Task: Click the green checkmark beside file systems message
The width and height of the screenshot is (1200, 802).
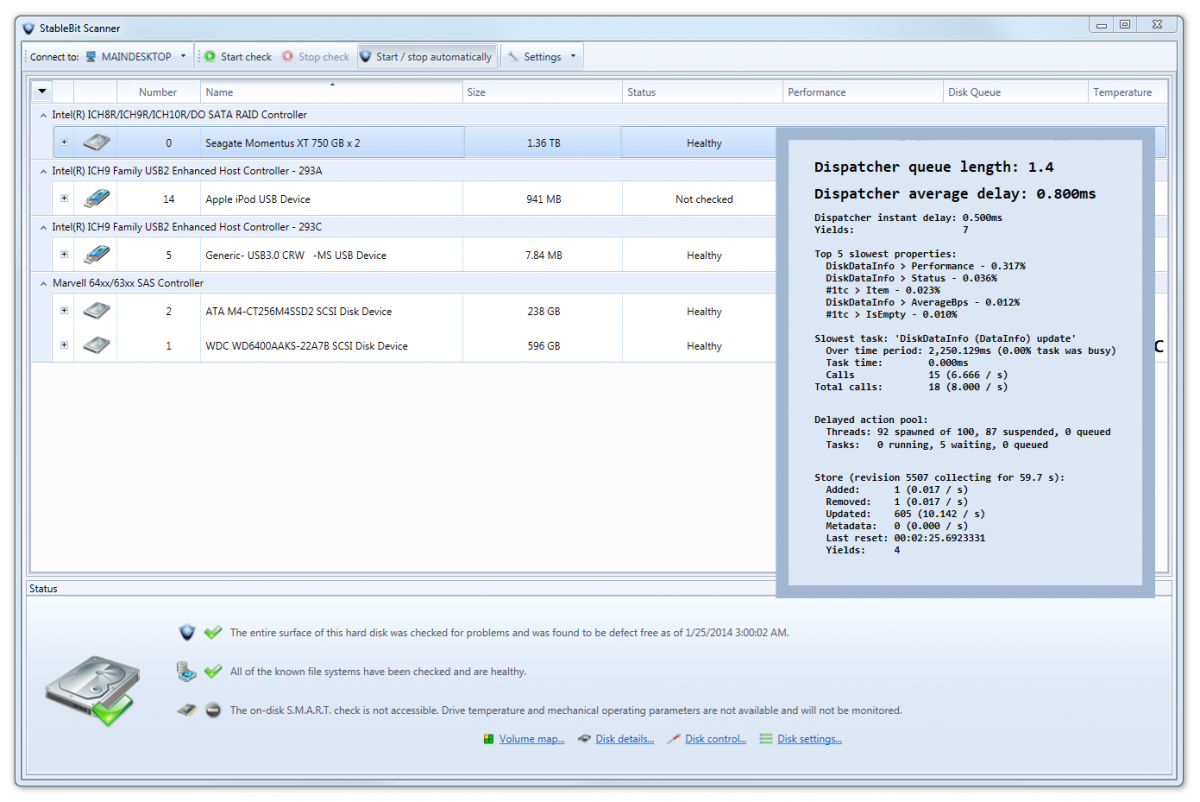Action: 213,671
